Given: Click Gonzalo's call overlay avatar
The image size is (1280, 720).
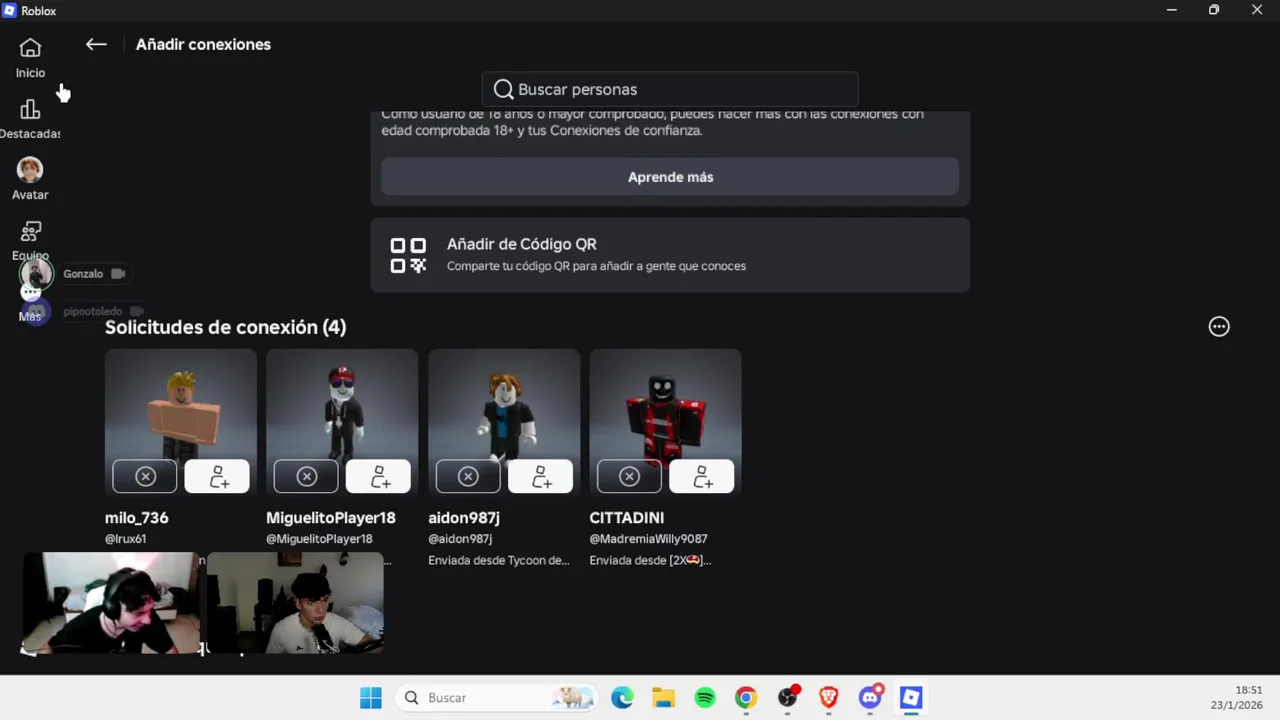Looking at the screenshot, I should click(x=36, y=274).
